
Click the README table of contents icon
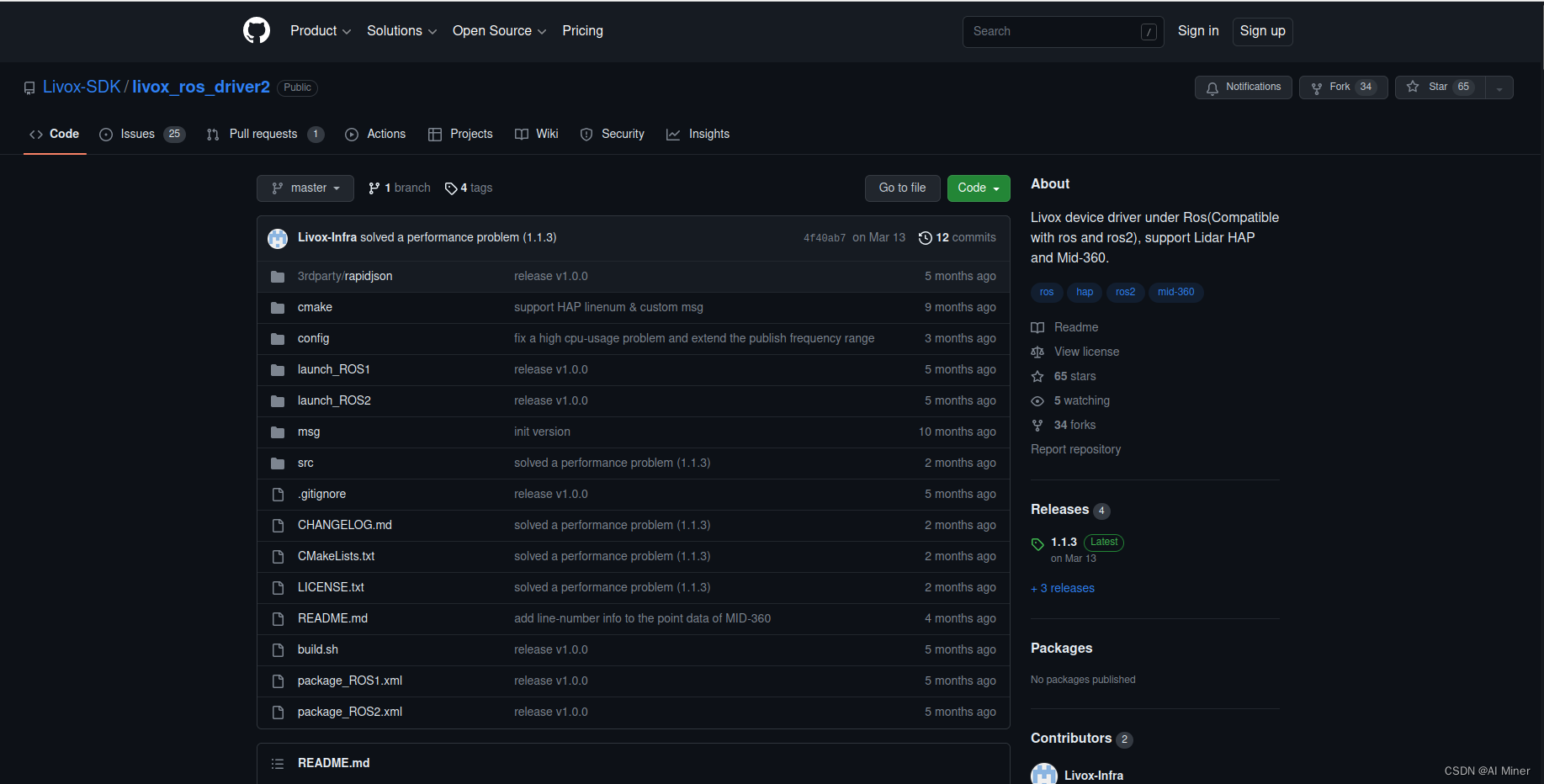(278, 764)
